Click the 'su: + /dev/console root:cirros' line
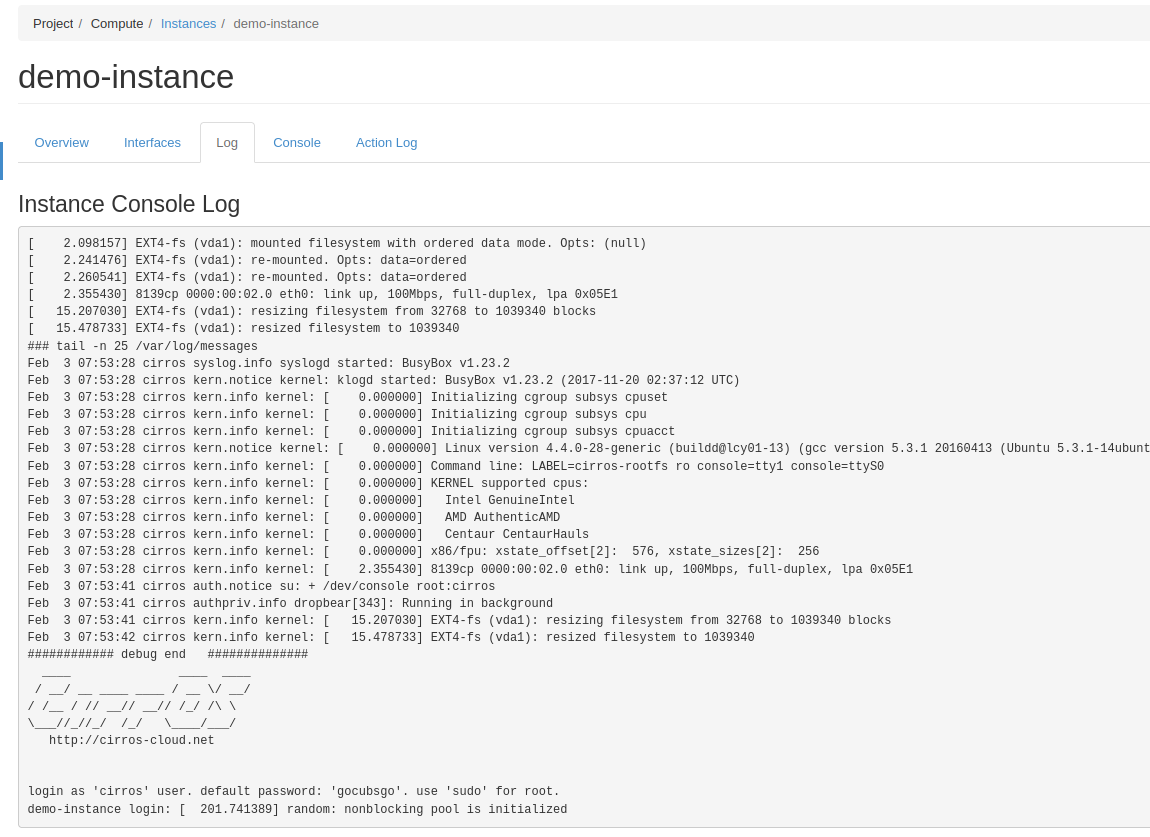The image size is (1150, 837). click(261, 586)
